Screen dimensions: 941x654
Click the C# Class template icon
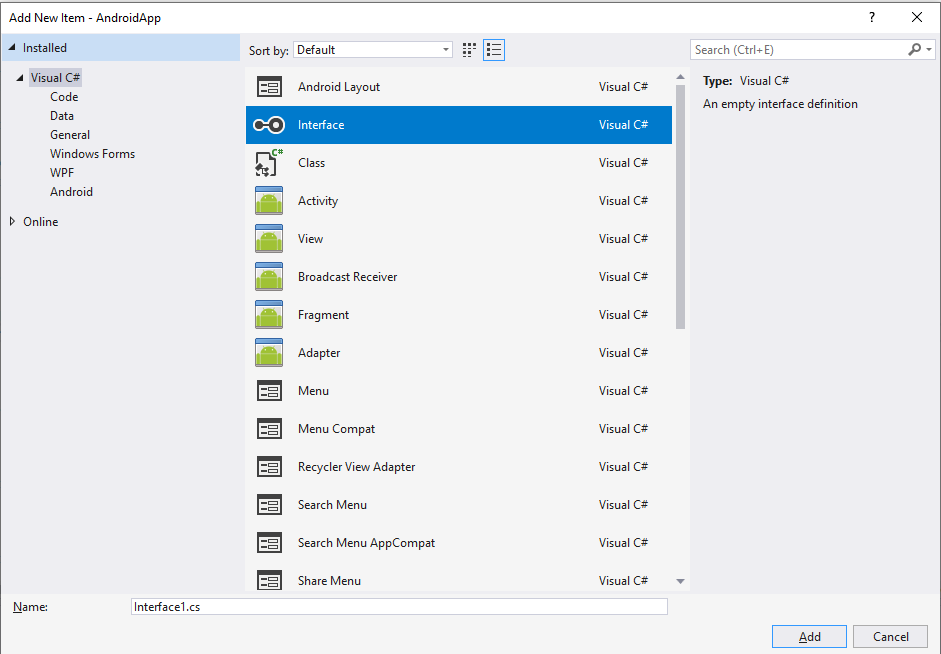coord(269,163)
